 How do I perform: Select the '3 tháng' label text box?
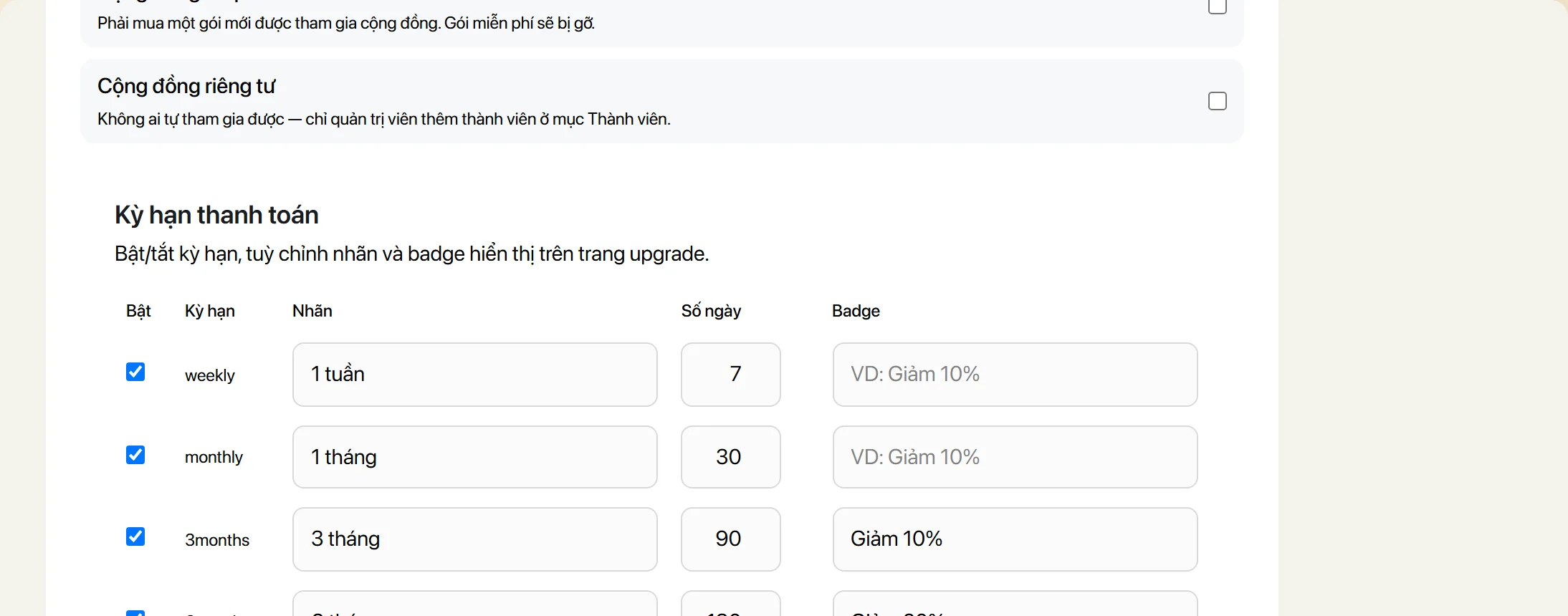click(474, 539)
